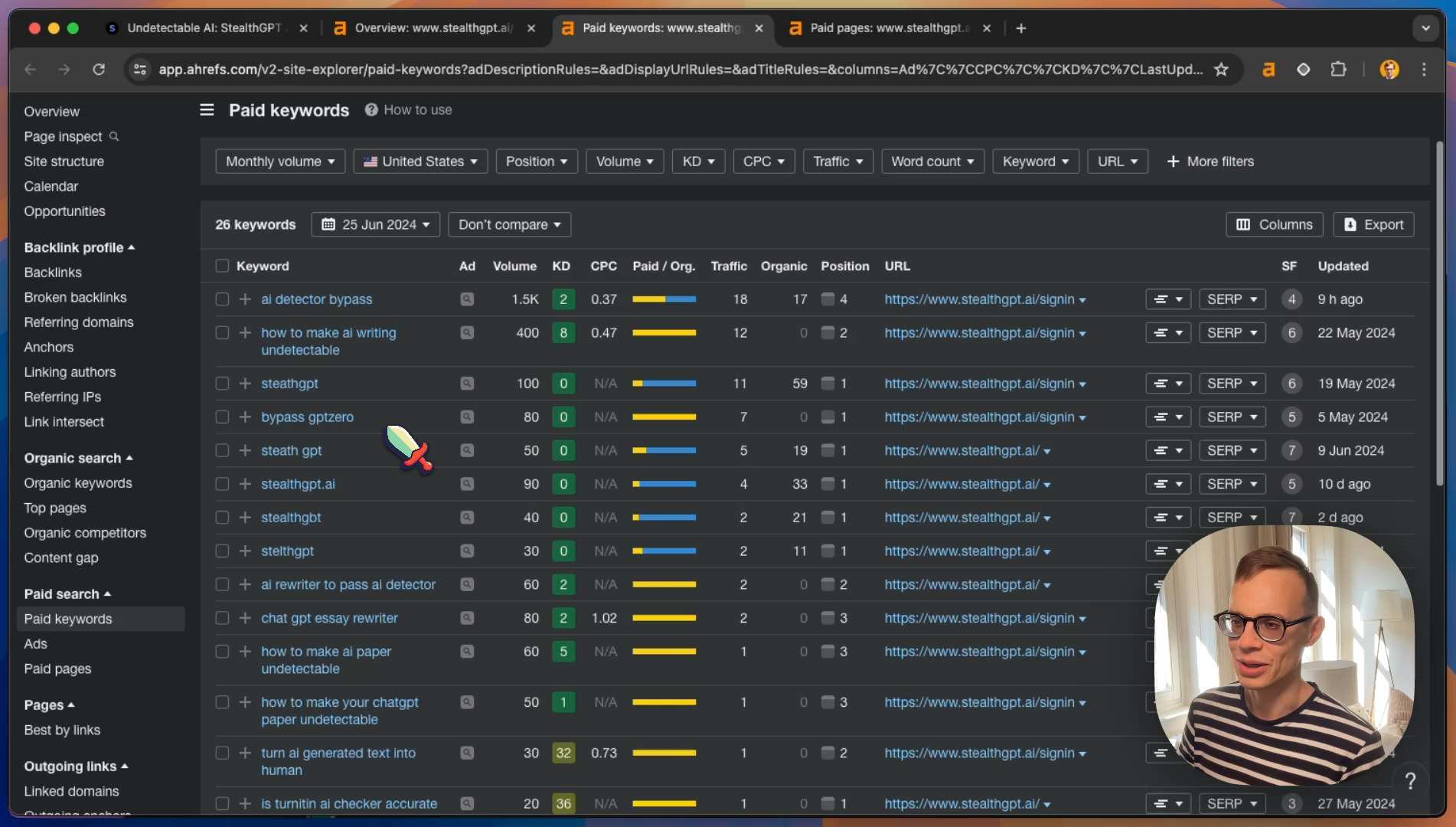View ad preview for ai detector bypass
The height and width of the screenshot is (827, 1456).
click(467, 299)
